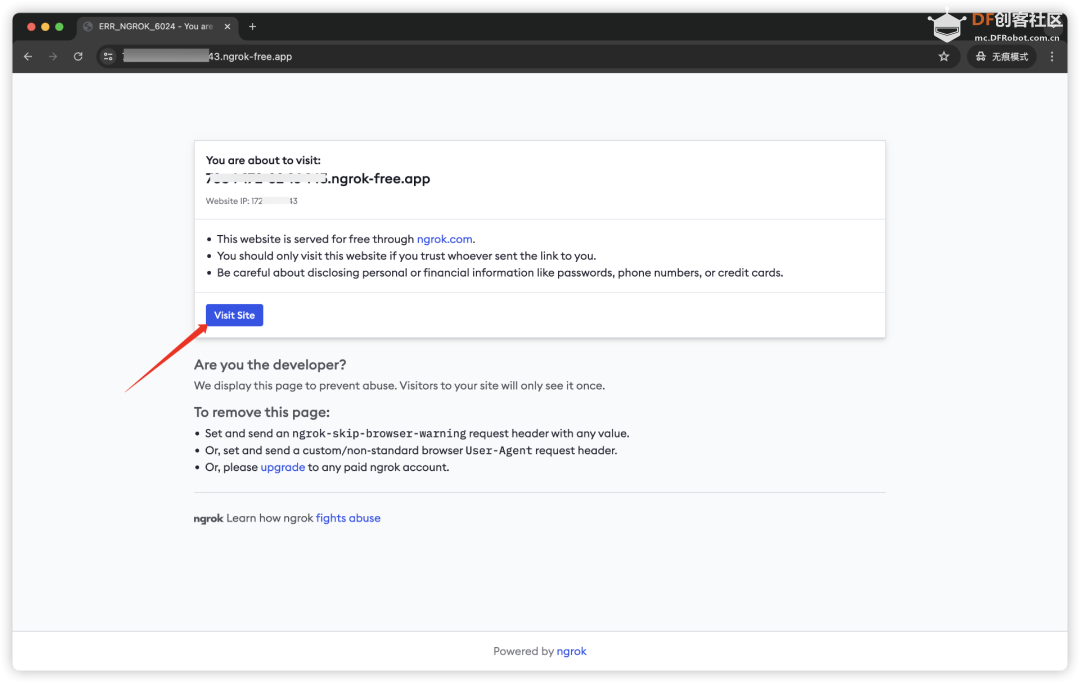The image size is (1080, 683).
Task: Click the ngrok link in the footer
Action: coord(572,651)
